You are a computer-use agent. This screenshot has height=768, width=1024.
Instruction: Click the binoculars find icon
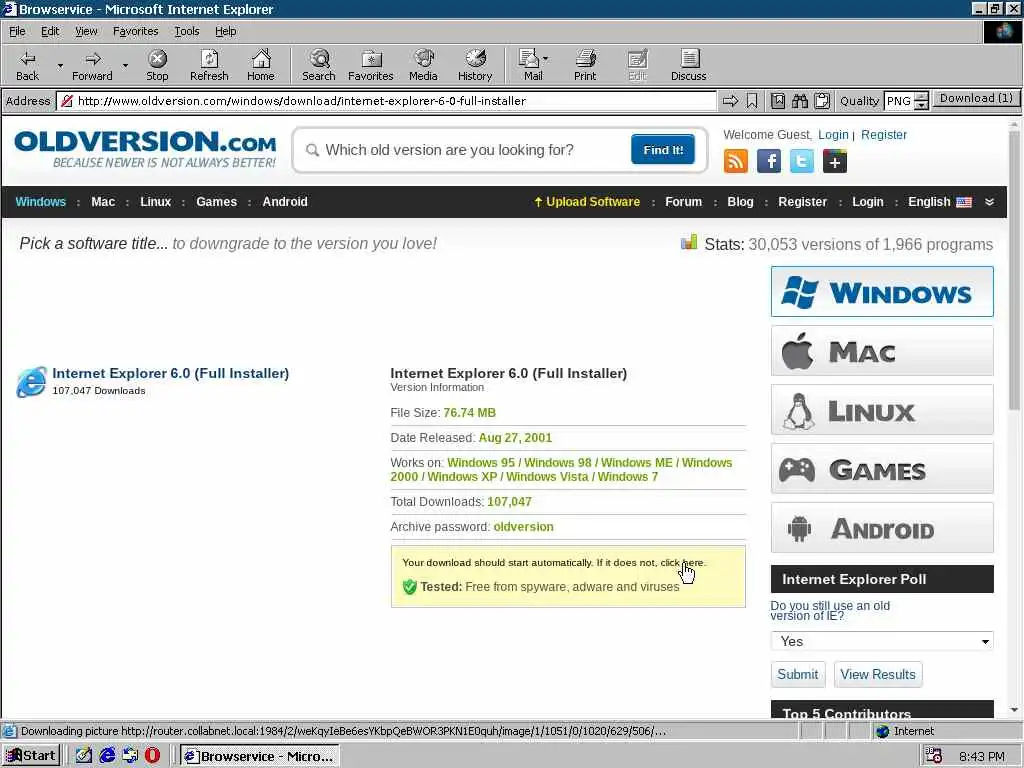pyautogui.click(x=799, y=101)
